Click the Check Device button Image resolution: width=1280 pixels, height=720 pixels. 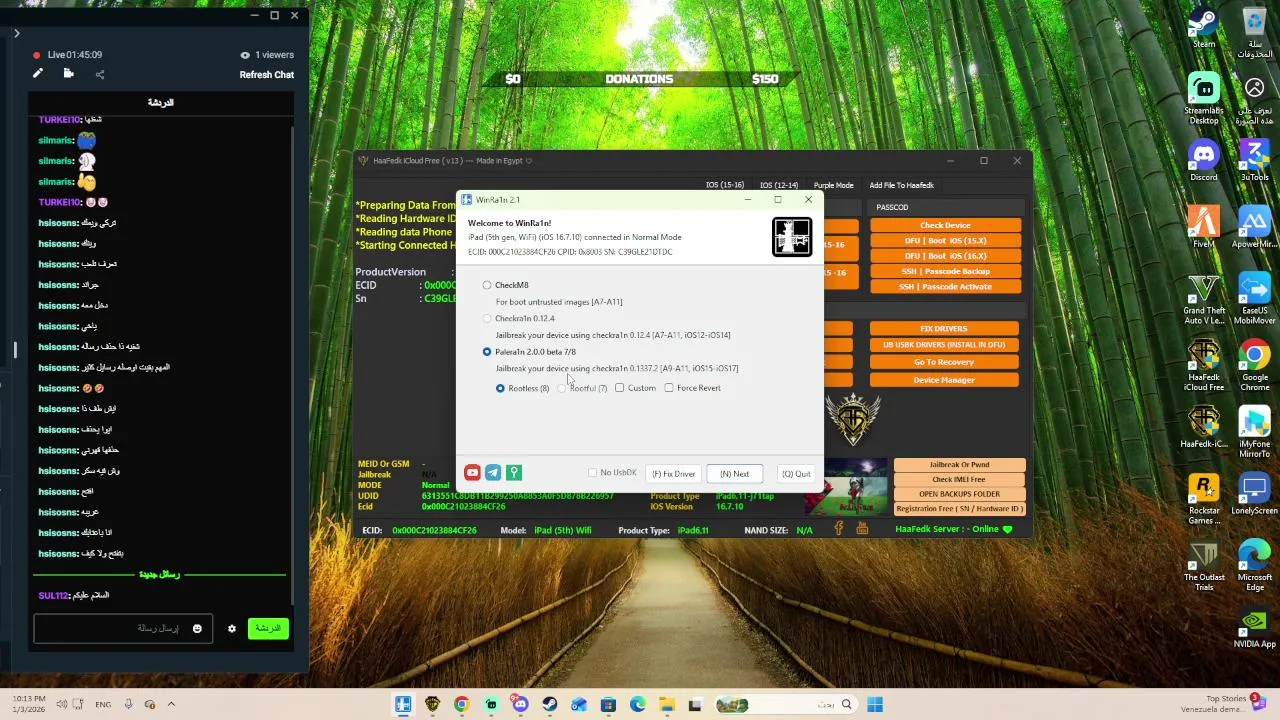coord(945,225)
